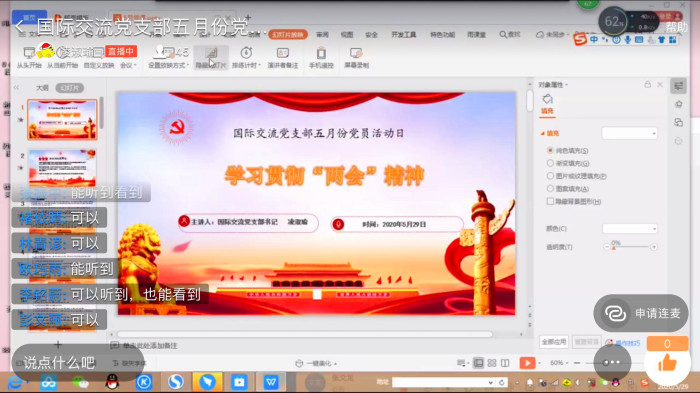Open the fill preset dropdown beside 填充
700x393 pixels.
coord(629,133)
